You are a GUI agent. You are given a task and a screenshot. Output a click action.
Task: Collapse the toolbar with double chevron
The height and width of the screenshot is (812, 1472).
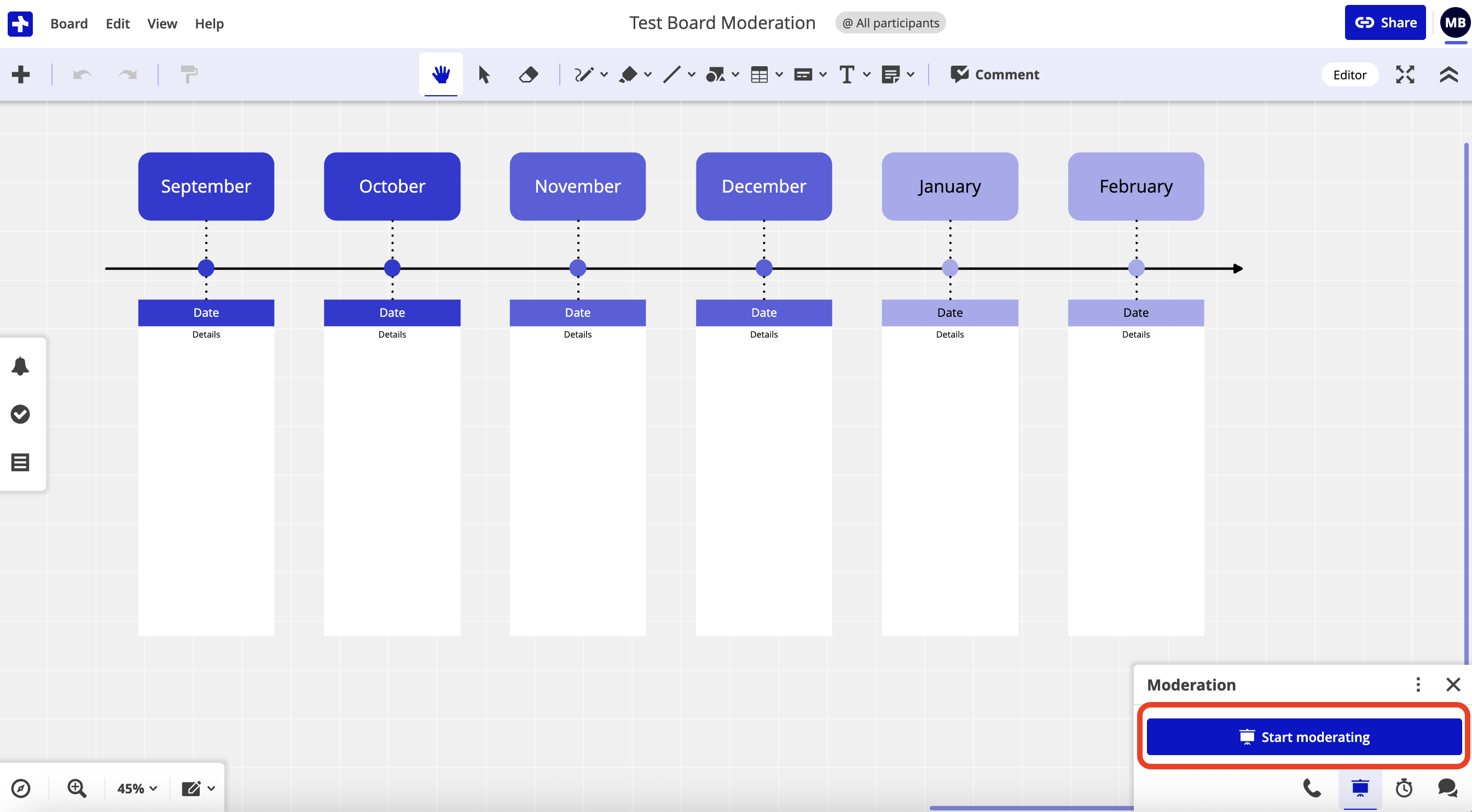pos(1448,74)
